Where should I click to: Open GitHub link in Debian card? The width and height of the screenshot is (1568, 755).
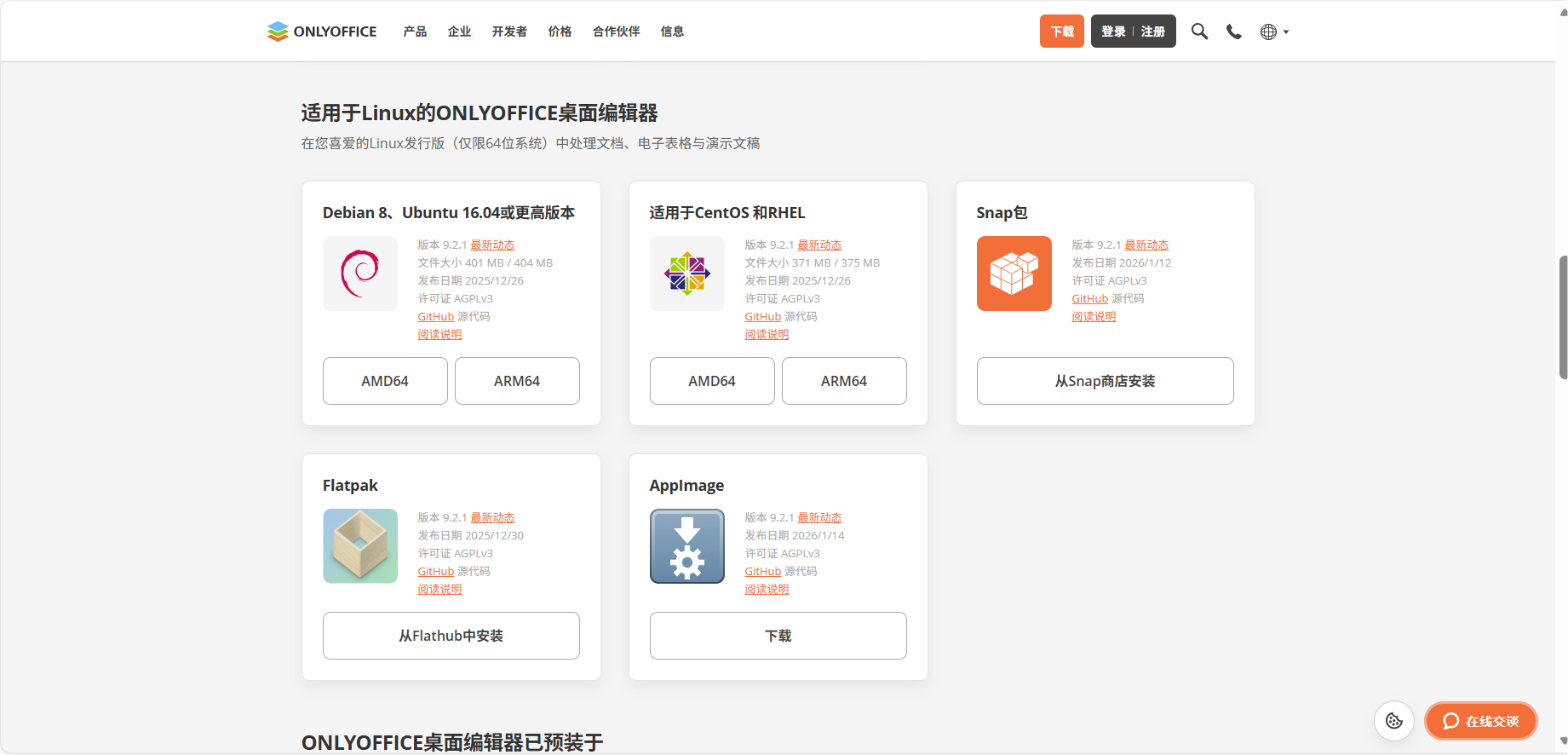coord(435,317)
